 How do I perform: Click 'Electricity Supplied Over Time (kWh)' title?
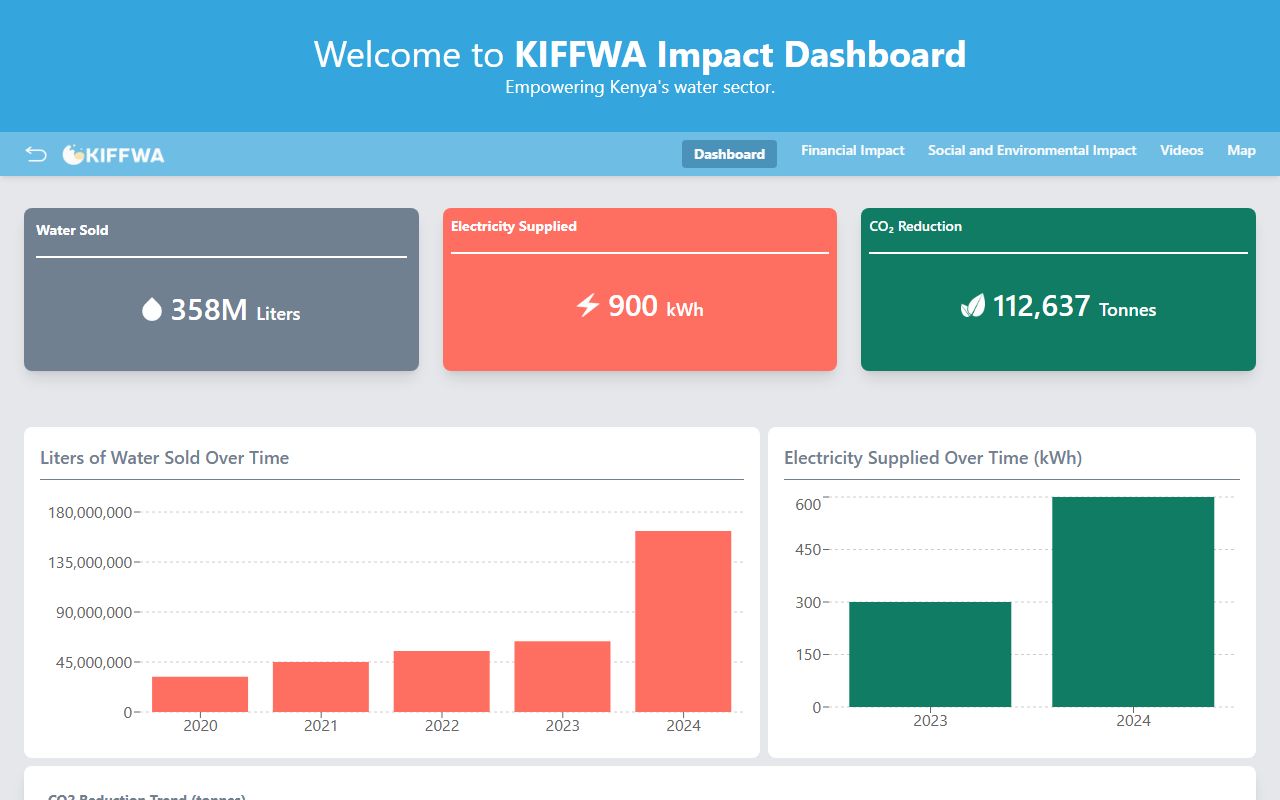tap(933, 458)
